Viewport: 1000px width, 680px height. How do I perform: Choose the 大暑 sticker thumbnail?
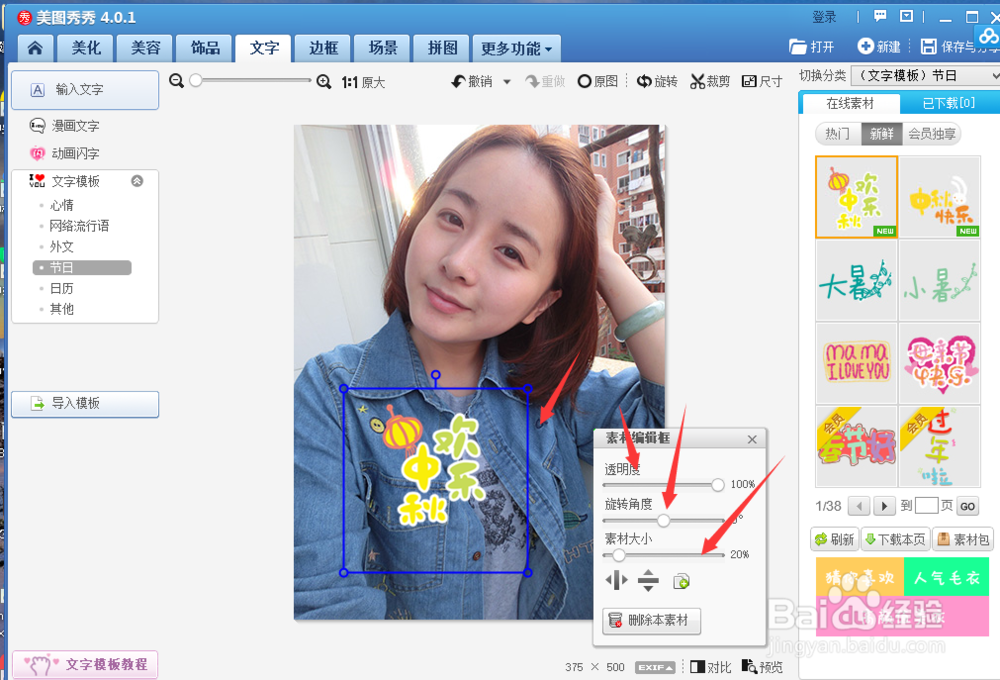tap(856, 280)
